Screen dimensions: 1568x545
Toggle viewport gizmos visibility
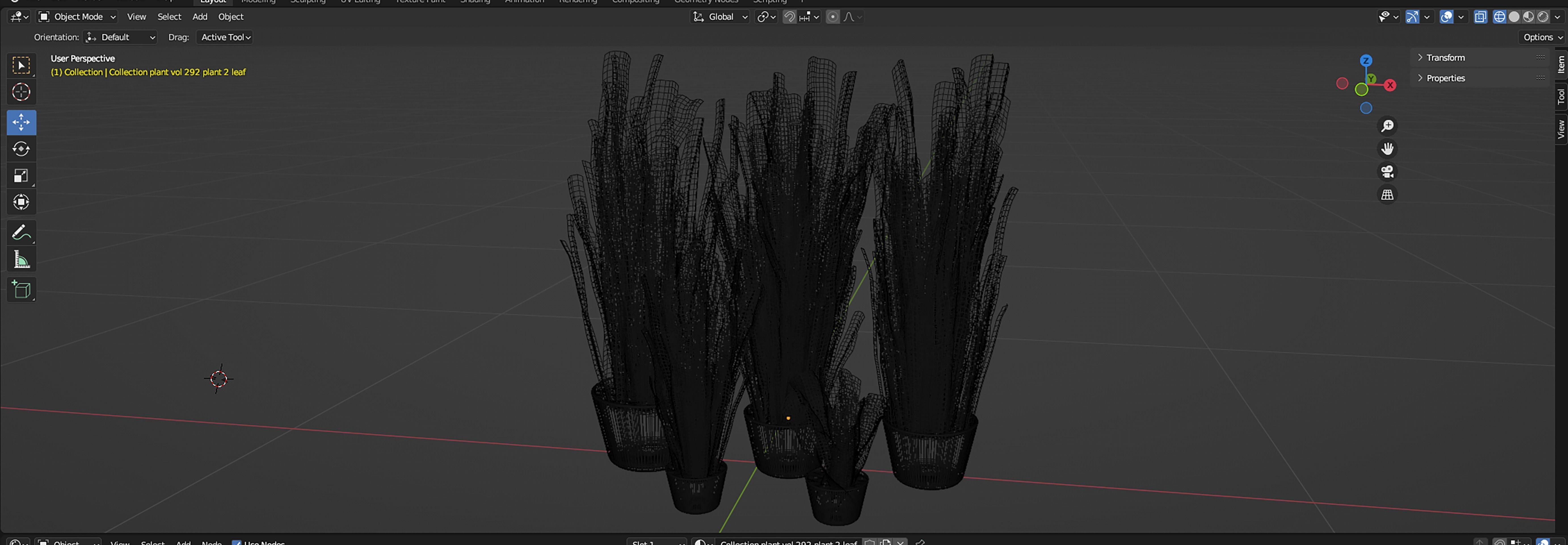1412,17
